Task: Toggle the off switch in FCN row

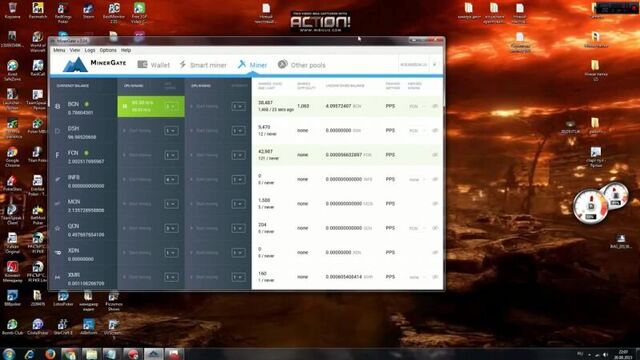Action: coord(435,155)
